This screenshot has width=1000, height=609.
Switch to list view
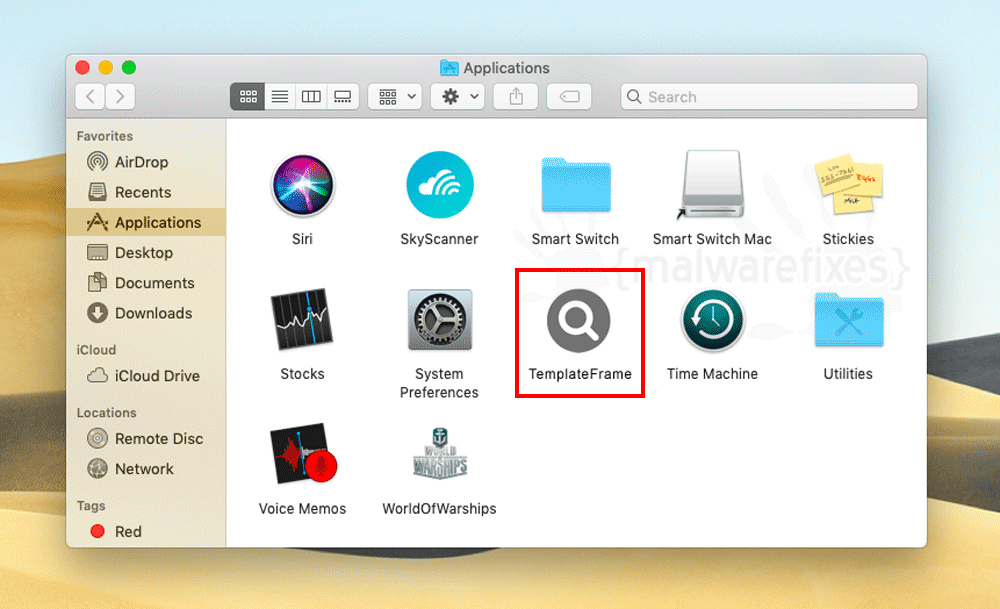[x=280, y=97]
